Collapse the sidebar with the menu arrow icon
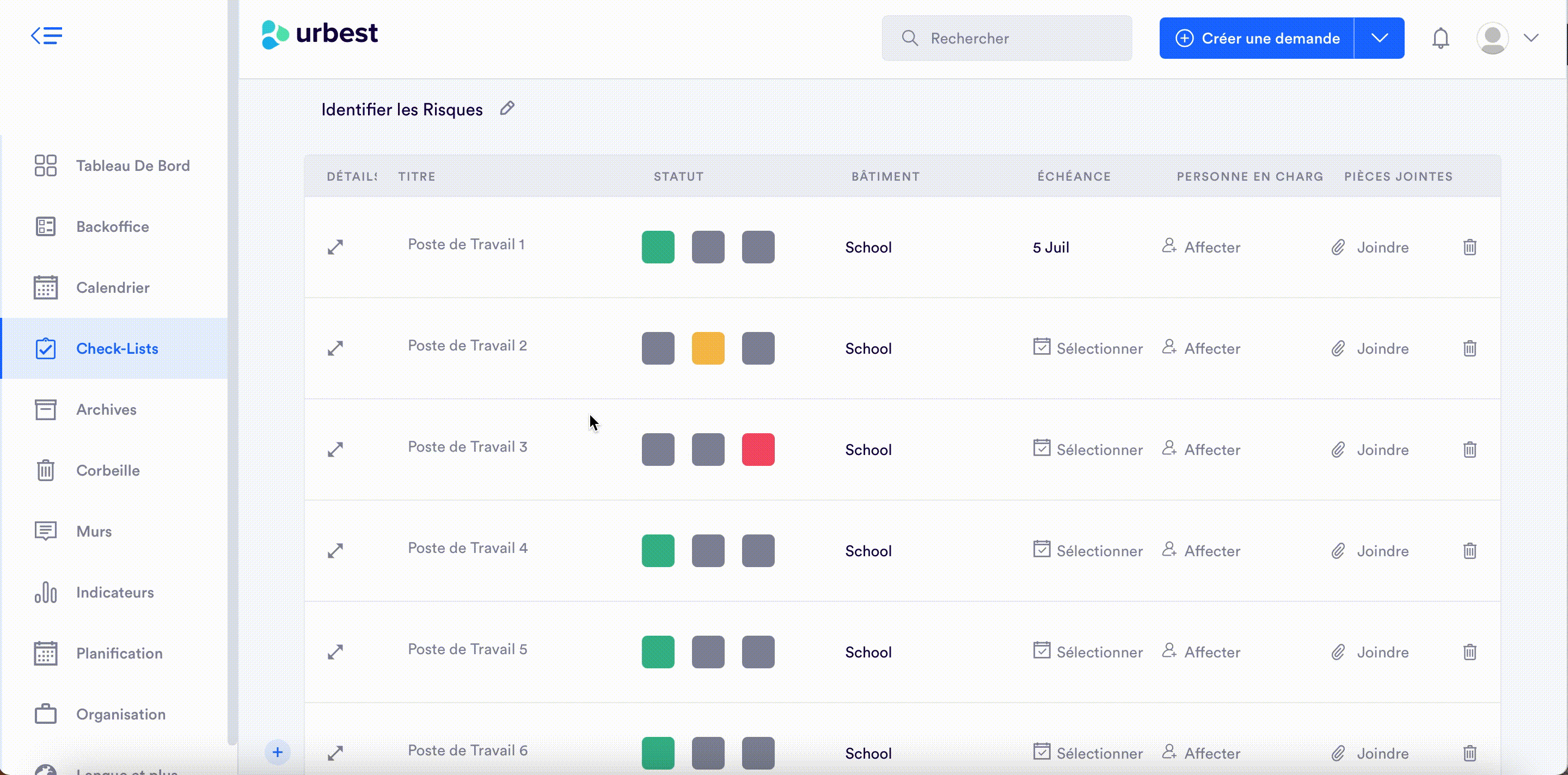Image resolution: width=1568 pixels, height=775 pixels. click(46, 36)
